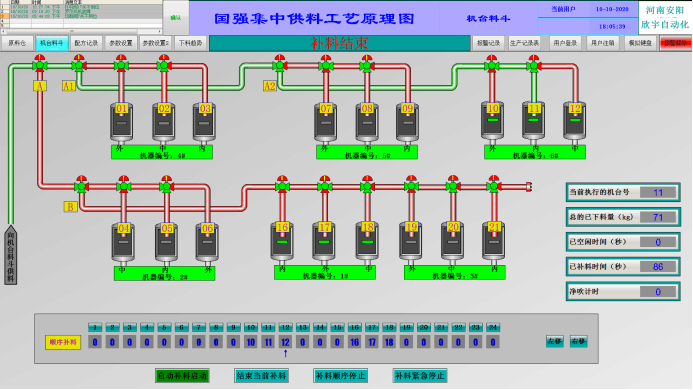Screen dimensions: 693x390
Task: Click the 当前执行的机台号 value field
Action: [x=658, y=192]
